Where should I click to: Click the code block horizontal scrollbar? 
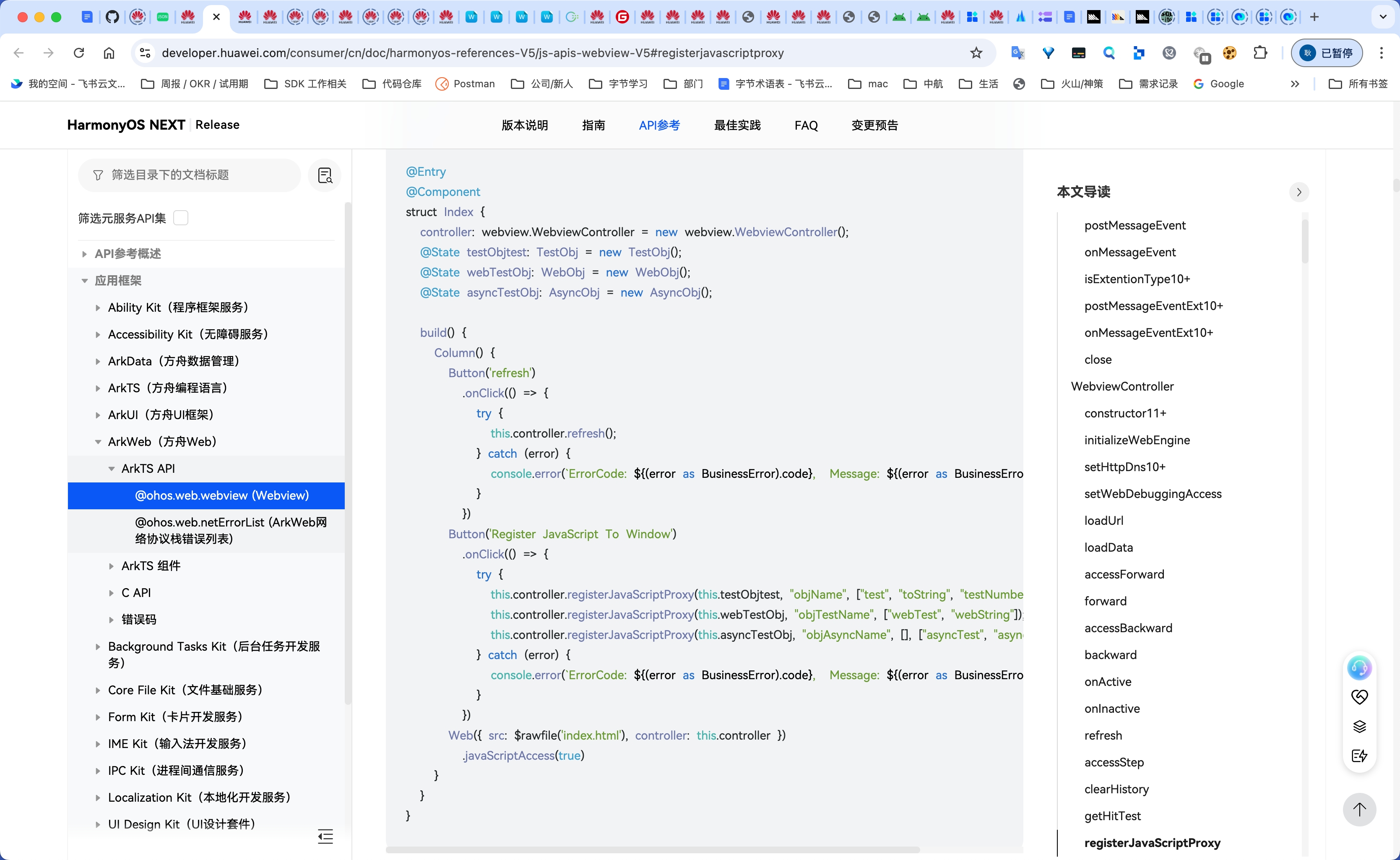coord(653,850)
